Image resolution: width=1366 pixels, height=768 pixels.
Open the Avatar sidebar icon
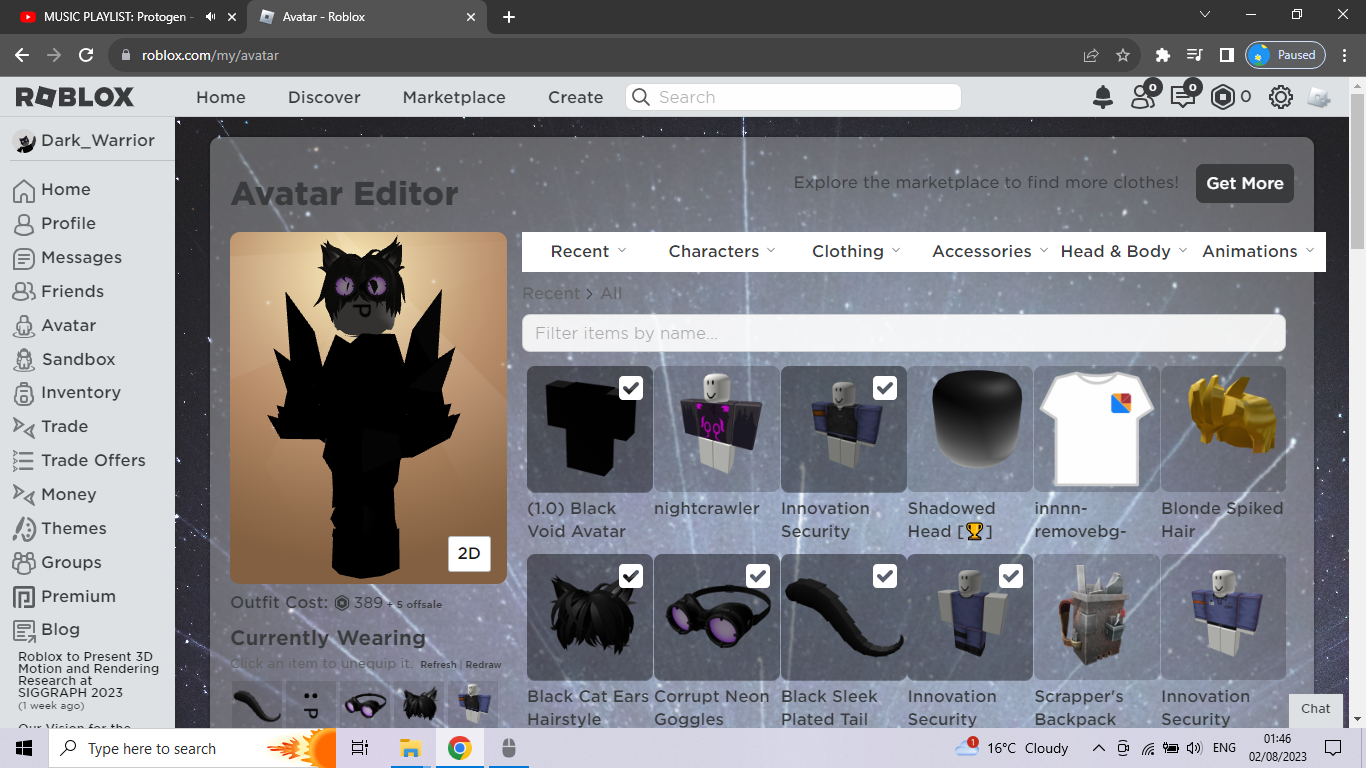(x=24, y=326)
